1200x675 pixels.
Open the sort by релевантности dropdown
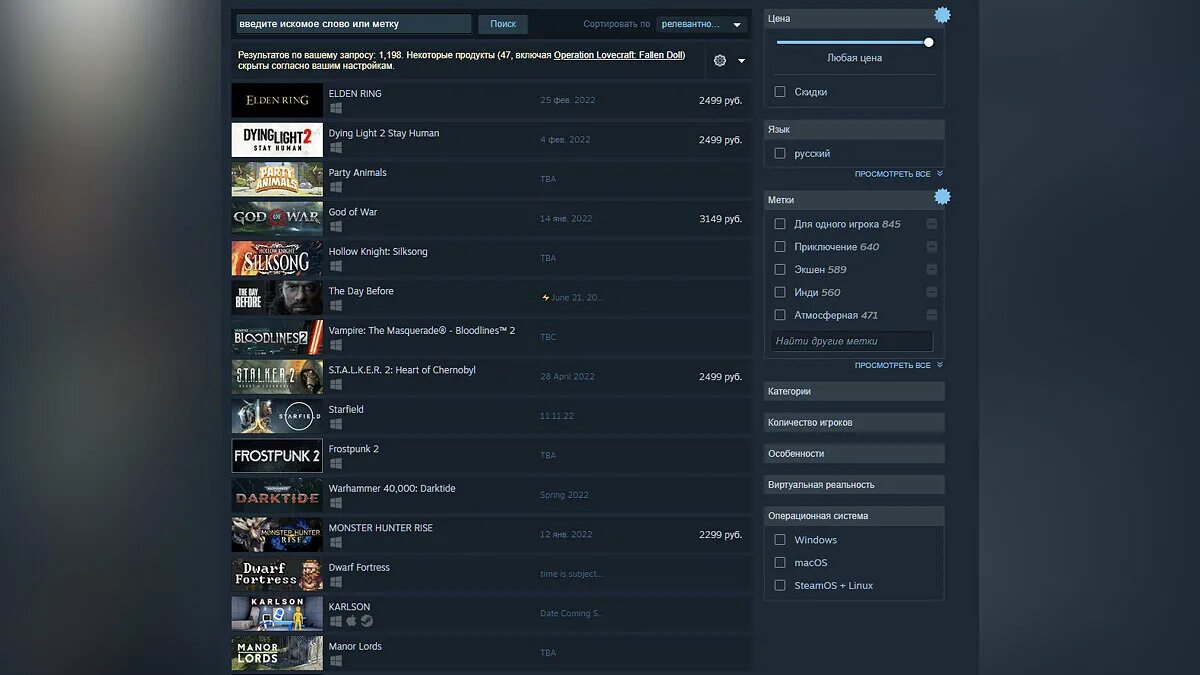point(702,24)
